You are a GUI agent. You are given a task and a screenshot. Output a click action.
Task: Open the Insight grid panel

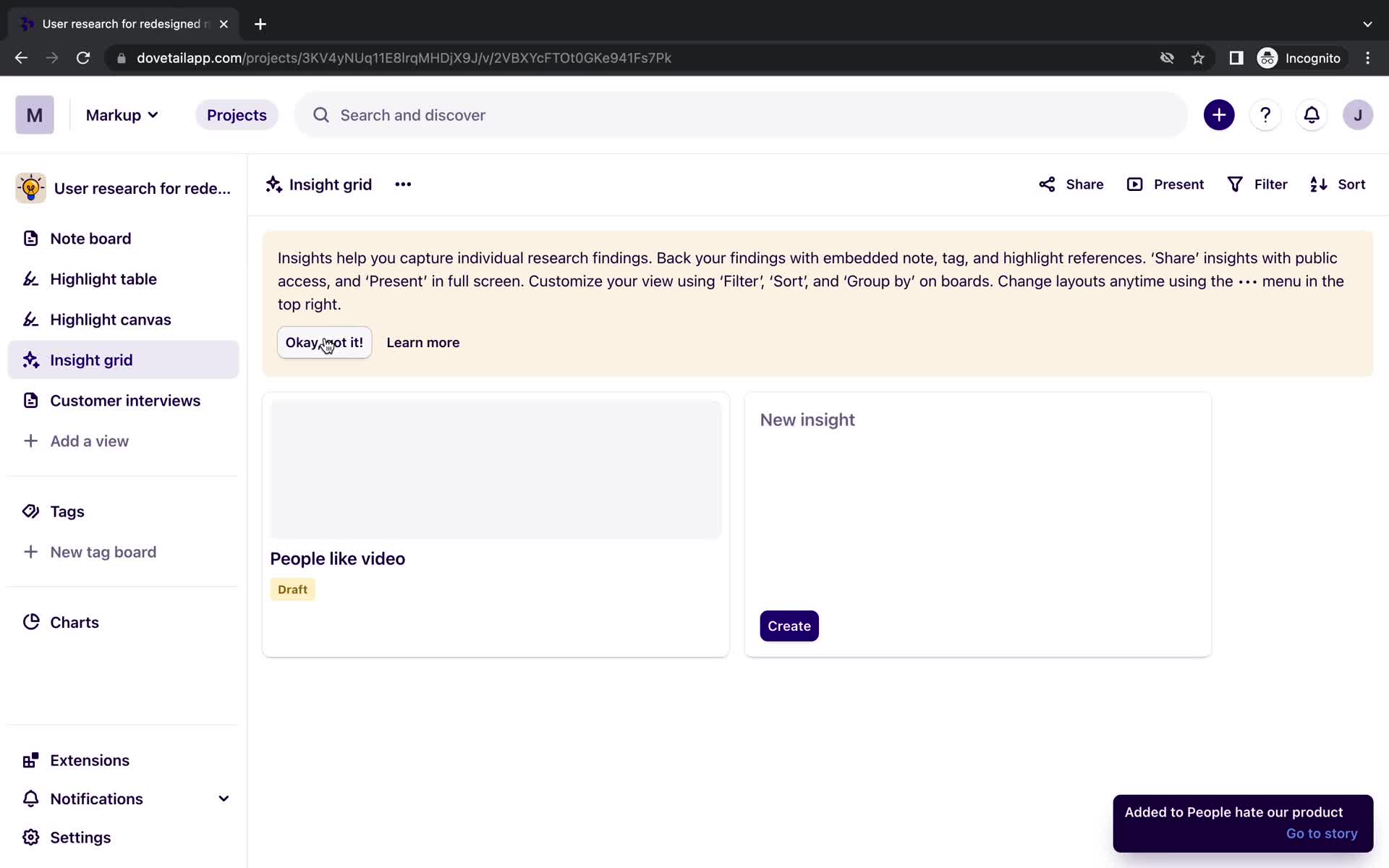coord(91,359)
